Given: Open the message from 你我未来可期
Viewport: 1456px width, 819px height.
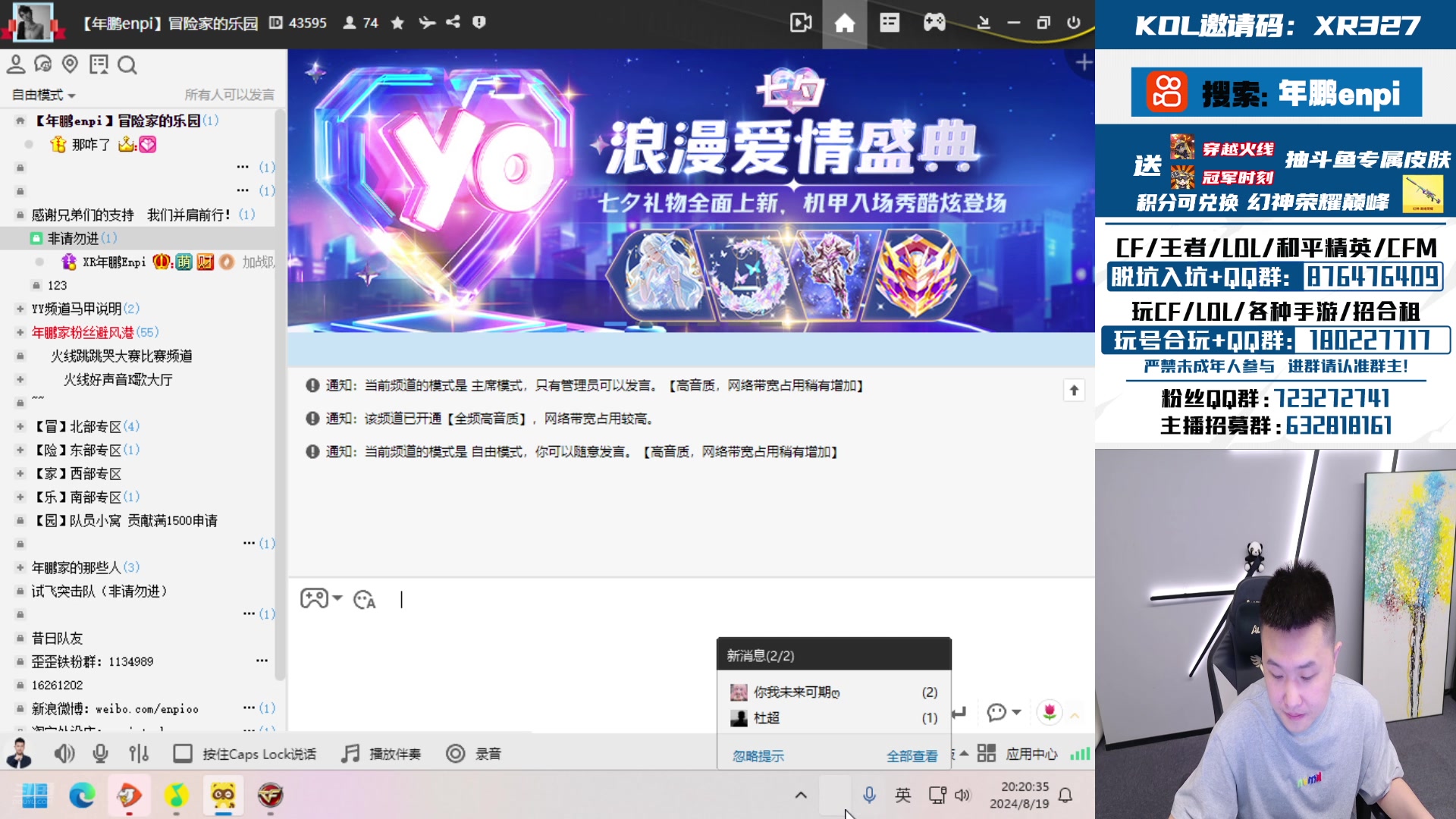Looking at the screenshot, I should 833,692.
